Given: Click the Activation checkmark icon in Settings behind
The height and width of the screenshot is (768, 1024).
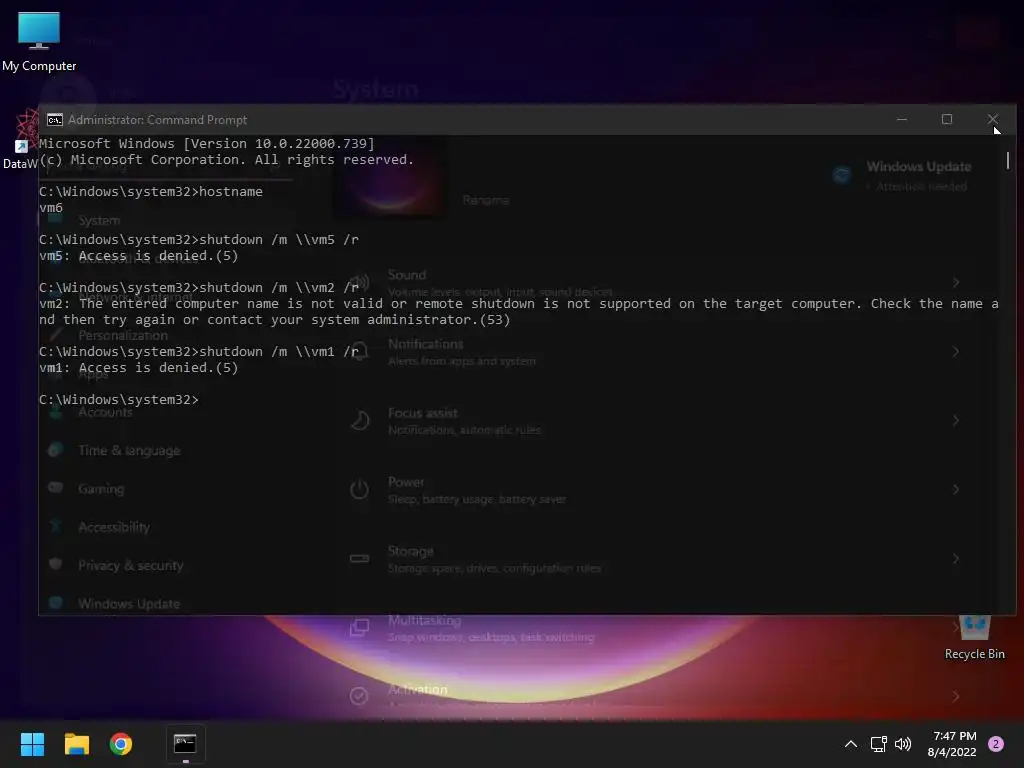Looking at the screenshot, I should tap(359, 696).
